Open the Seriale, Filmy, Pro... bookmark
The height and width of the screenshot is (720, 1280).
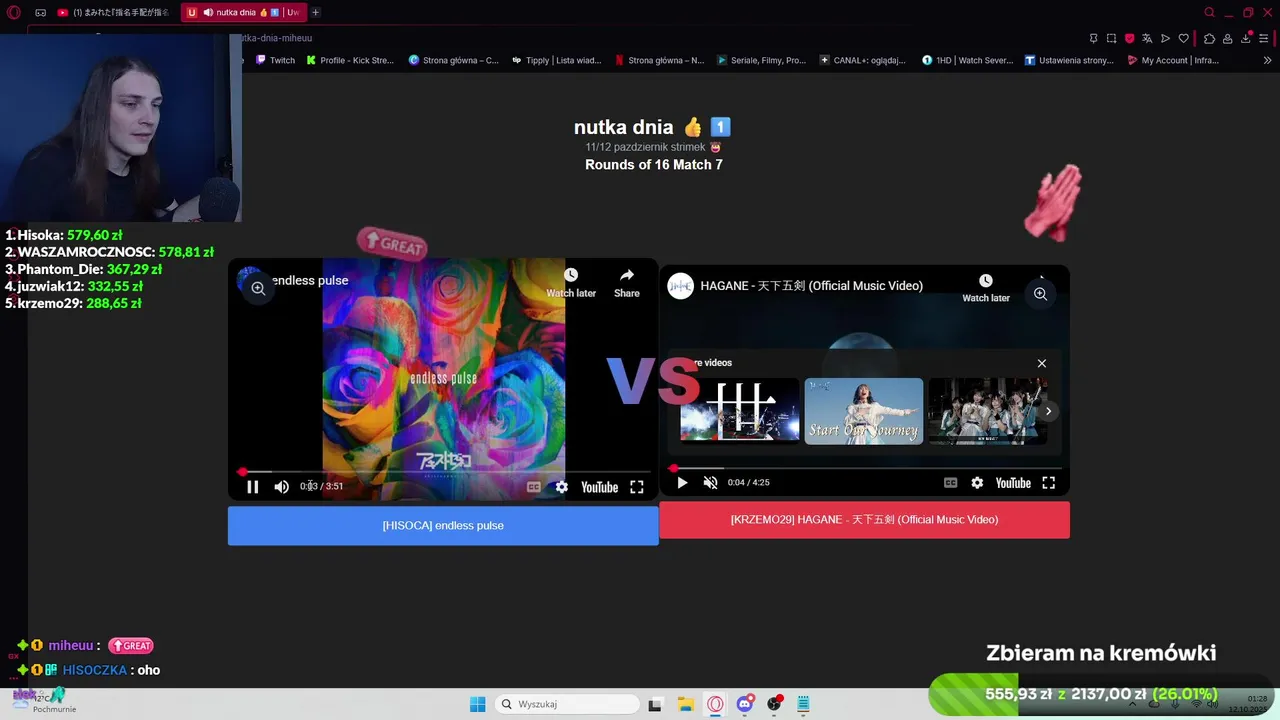click(761, 60)
